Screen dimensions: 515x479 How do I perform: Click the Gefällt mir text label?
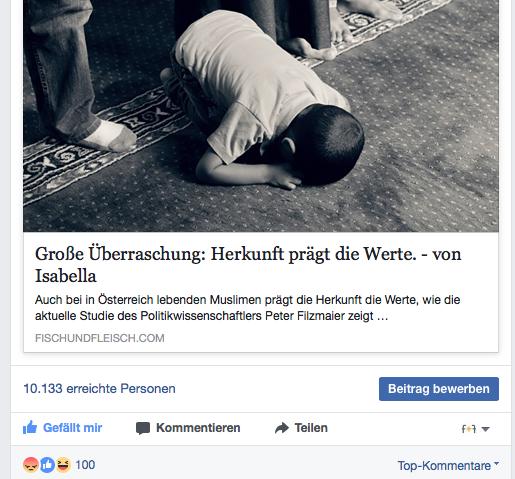[73, 428]
